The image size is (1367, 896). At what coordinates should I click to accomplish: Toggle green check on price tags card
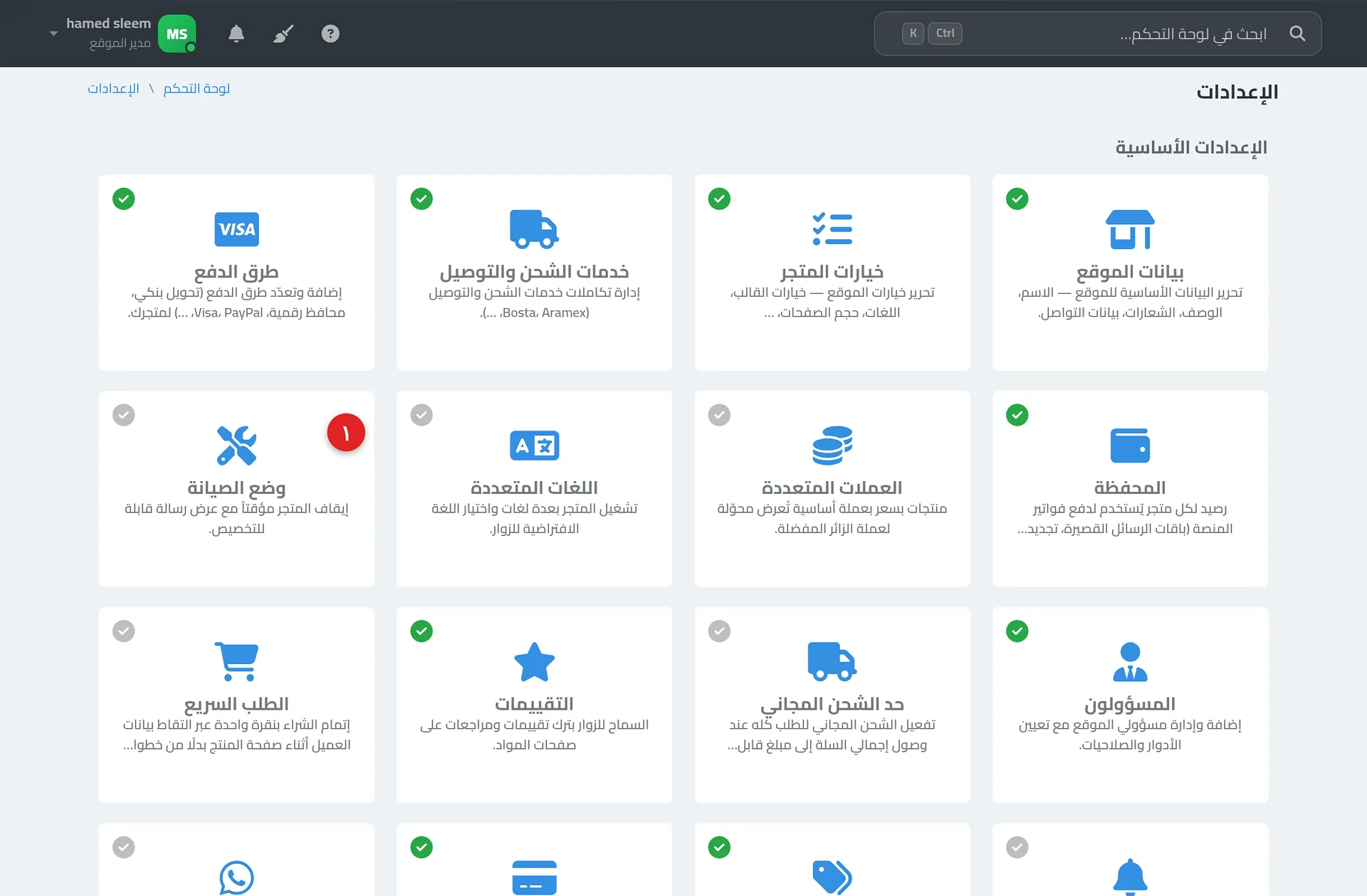(x=719, y=848)
